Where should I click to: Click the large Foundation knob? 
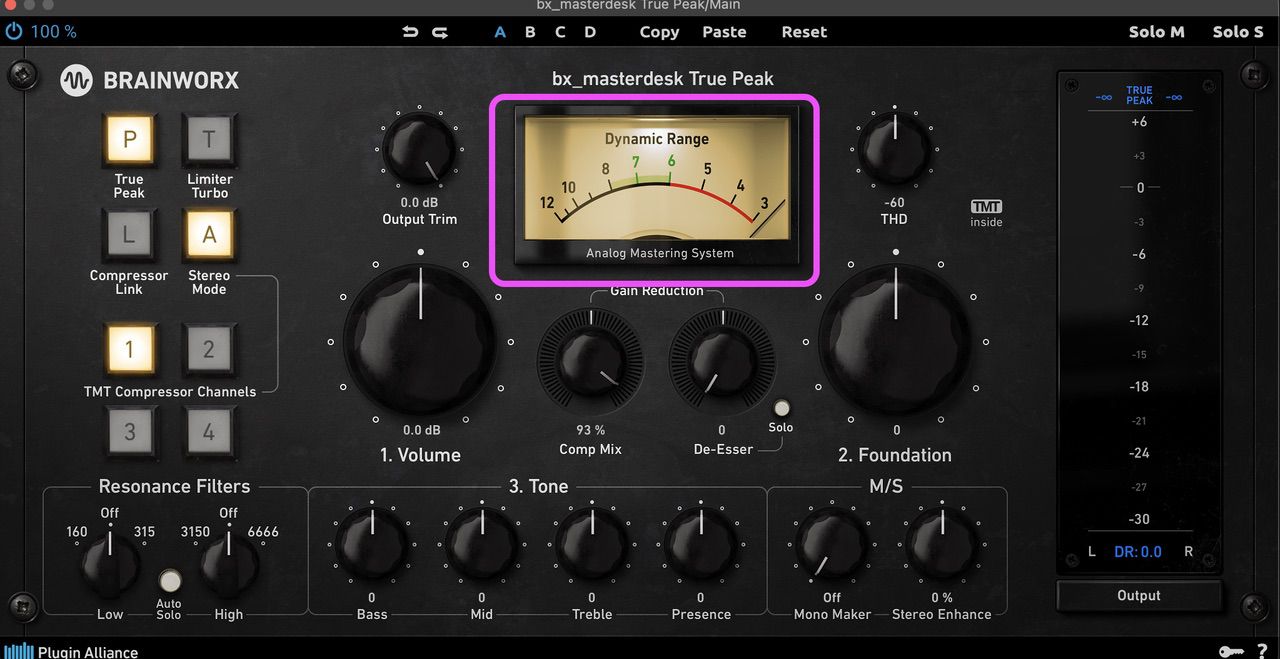pos(896,341)
